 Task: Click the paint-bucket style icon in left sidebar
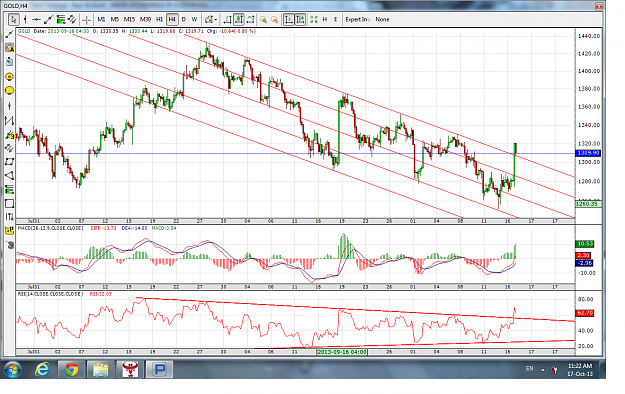[x=10, y=62]
